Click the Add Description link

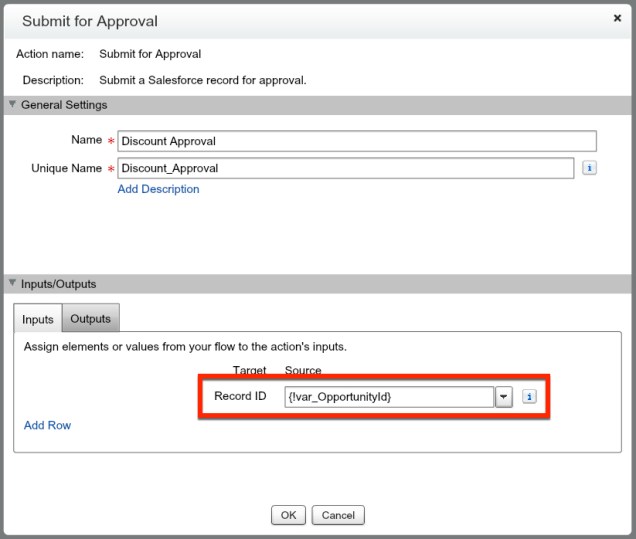point(158,189)
